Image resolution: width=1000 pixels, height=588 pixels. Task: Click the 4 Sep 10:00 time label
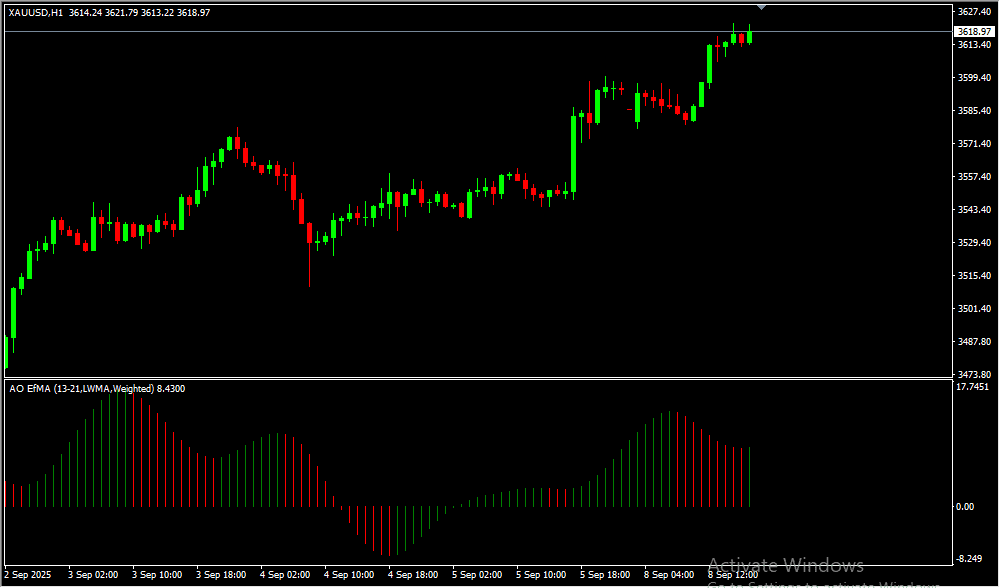click(349, 575)
